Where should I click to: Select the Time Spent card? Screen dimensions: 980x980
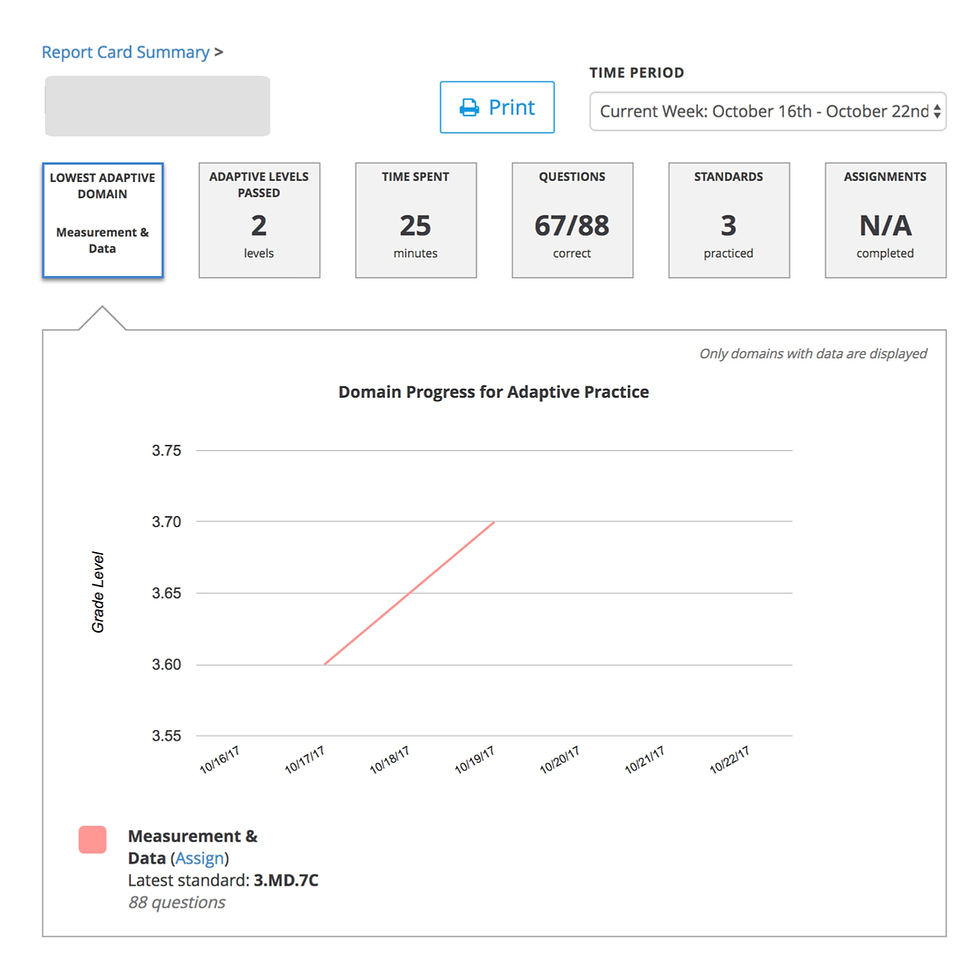(x=416, y=220)
